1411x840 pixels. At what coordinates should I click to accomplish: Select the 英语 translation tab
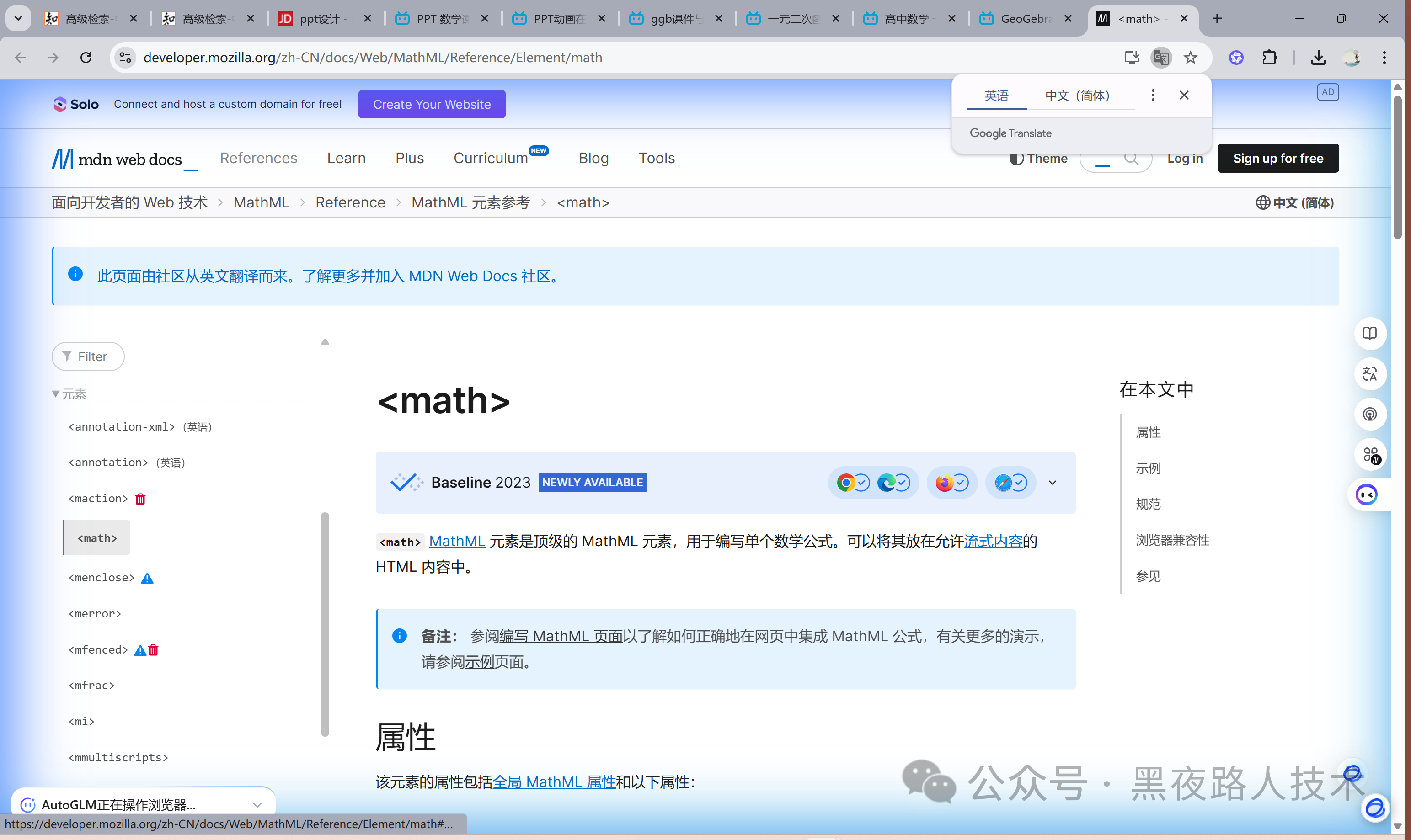[996, 95]
